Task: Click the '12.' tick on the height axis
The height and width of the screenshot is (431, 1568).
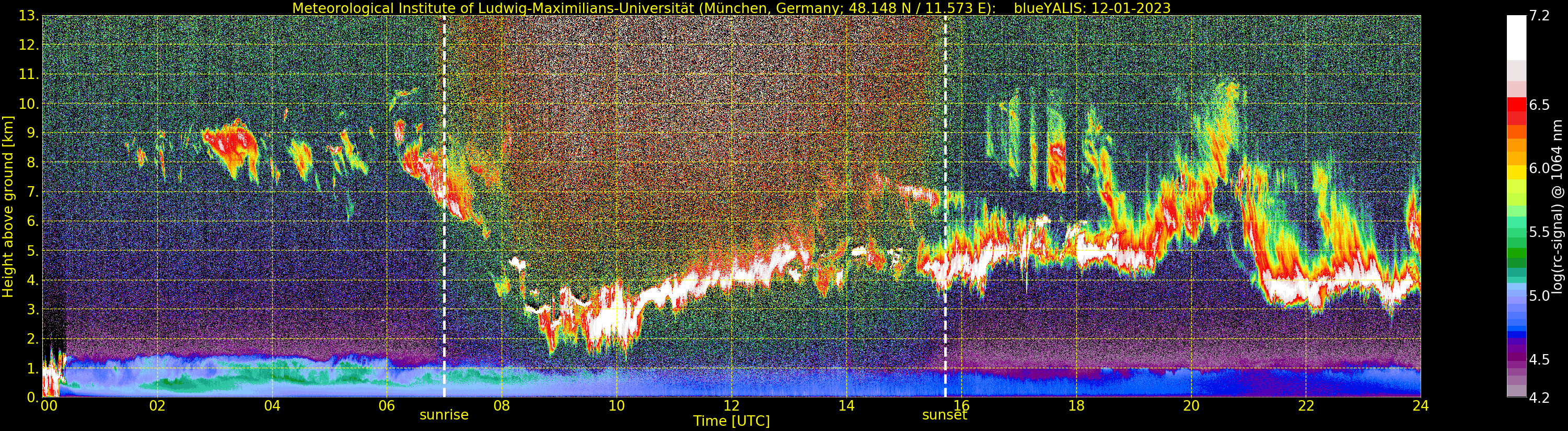Action: coord(29,45)
